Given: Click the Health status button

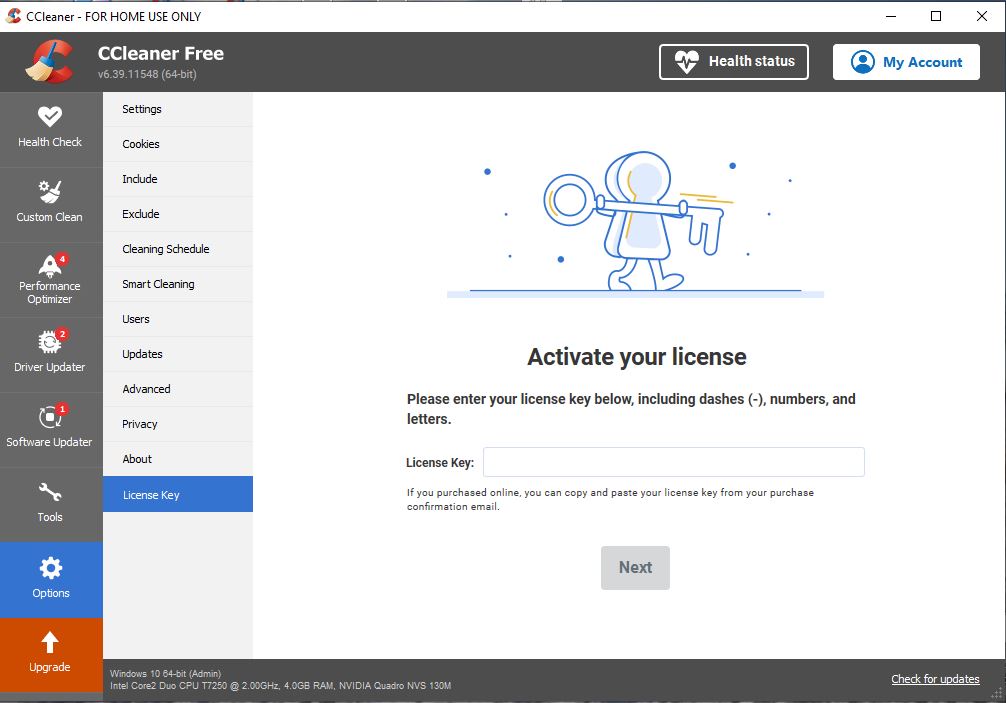Looking at the screenshot, I should (x=734, y=62).
